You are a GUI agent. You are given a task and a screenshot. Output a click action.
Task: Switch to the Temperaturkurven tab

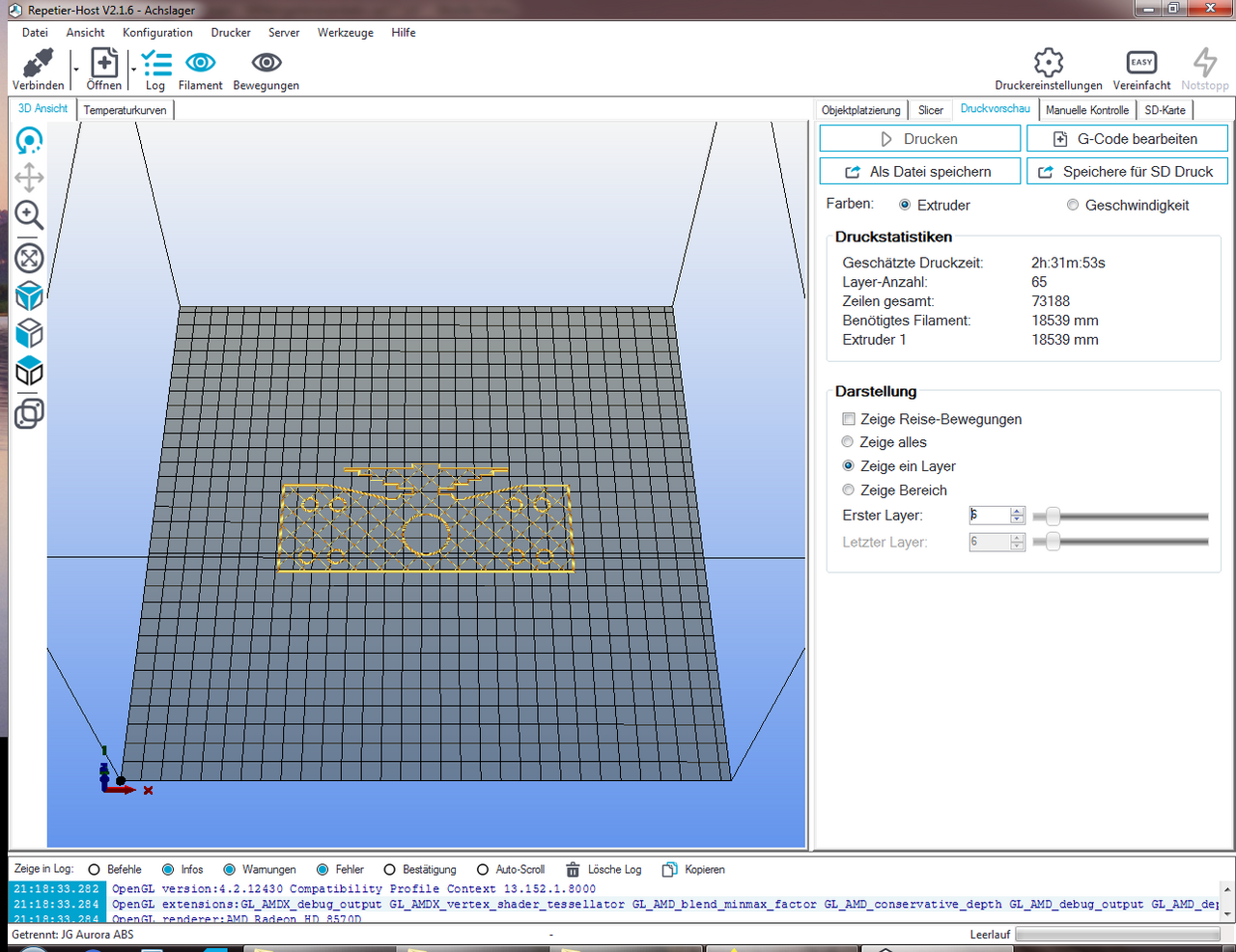(x=125, y=110)
